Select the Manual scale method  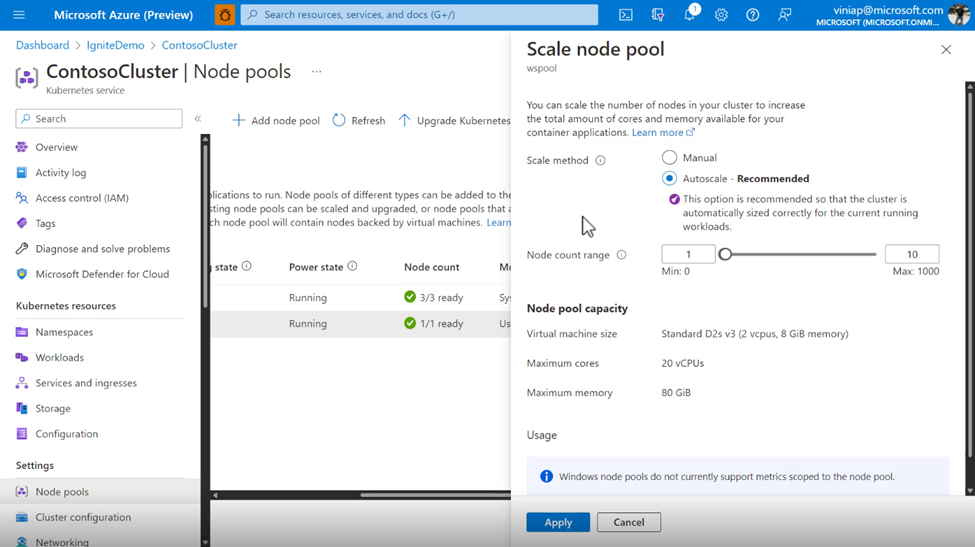click(x=669, y=157)
